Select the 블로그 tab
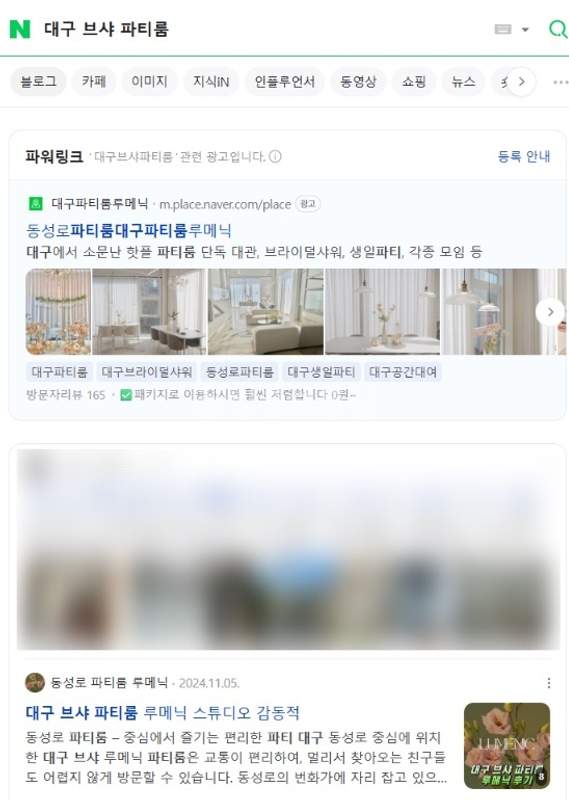 pos(38,82)
